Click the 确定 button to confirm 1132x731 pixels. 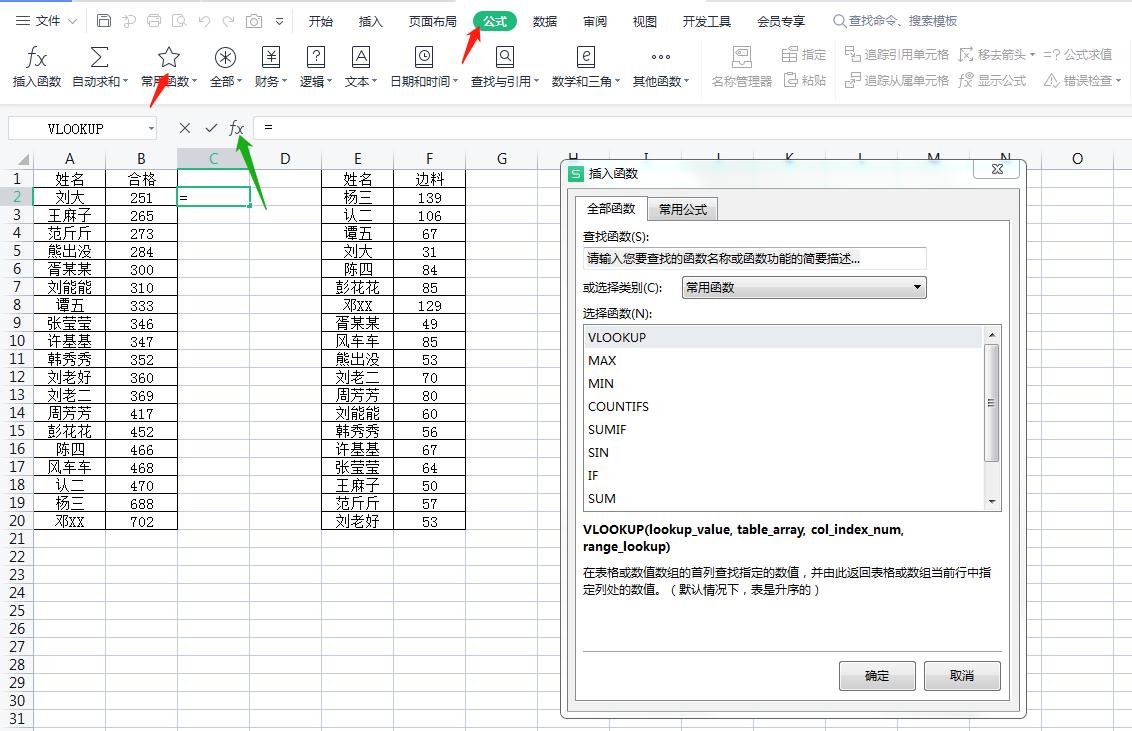[x=877, y=675]
